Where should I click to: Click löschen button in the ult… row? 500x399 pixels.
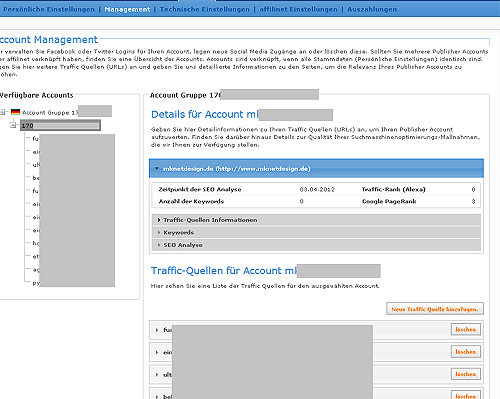click(x=466, y=374)
